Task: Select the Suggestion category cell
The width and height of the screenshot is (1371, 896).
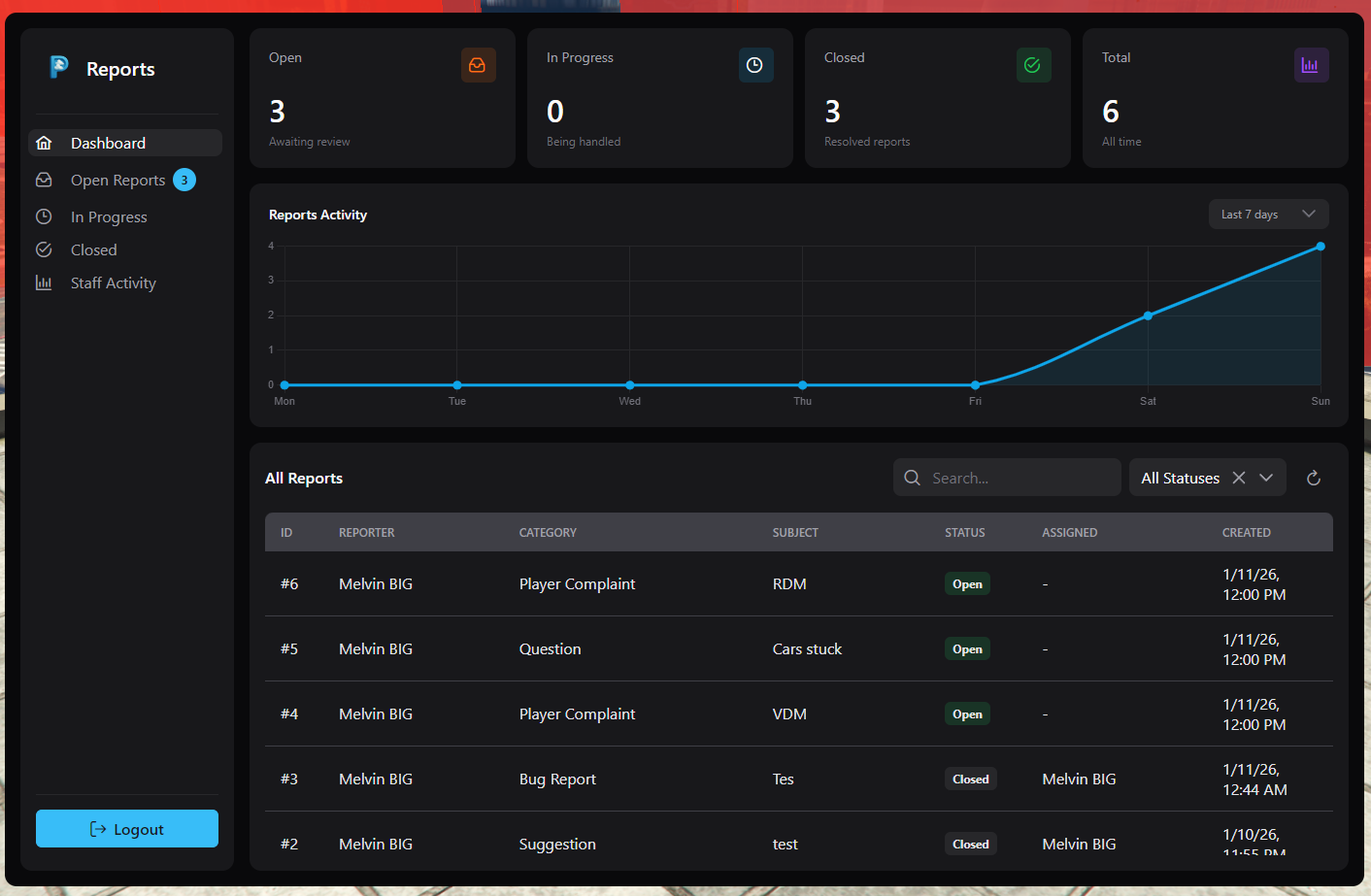Action: pyautogui.click(x=557, y=844)
